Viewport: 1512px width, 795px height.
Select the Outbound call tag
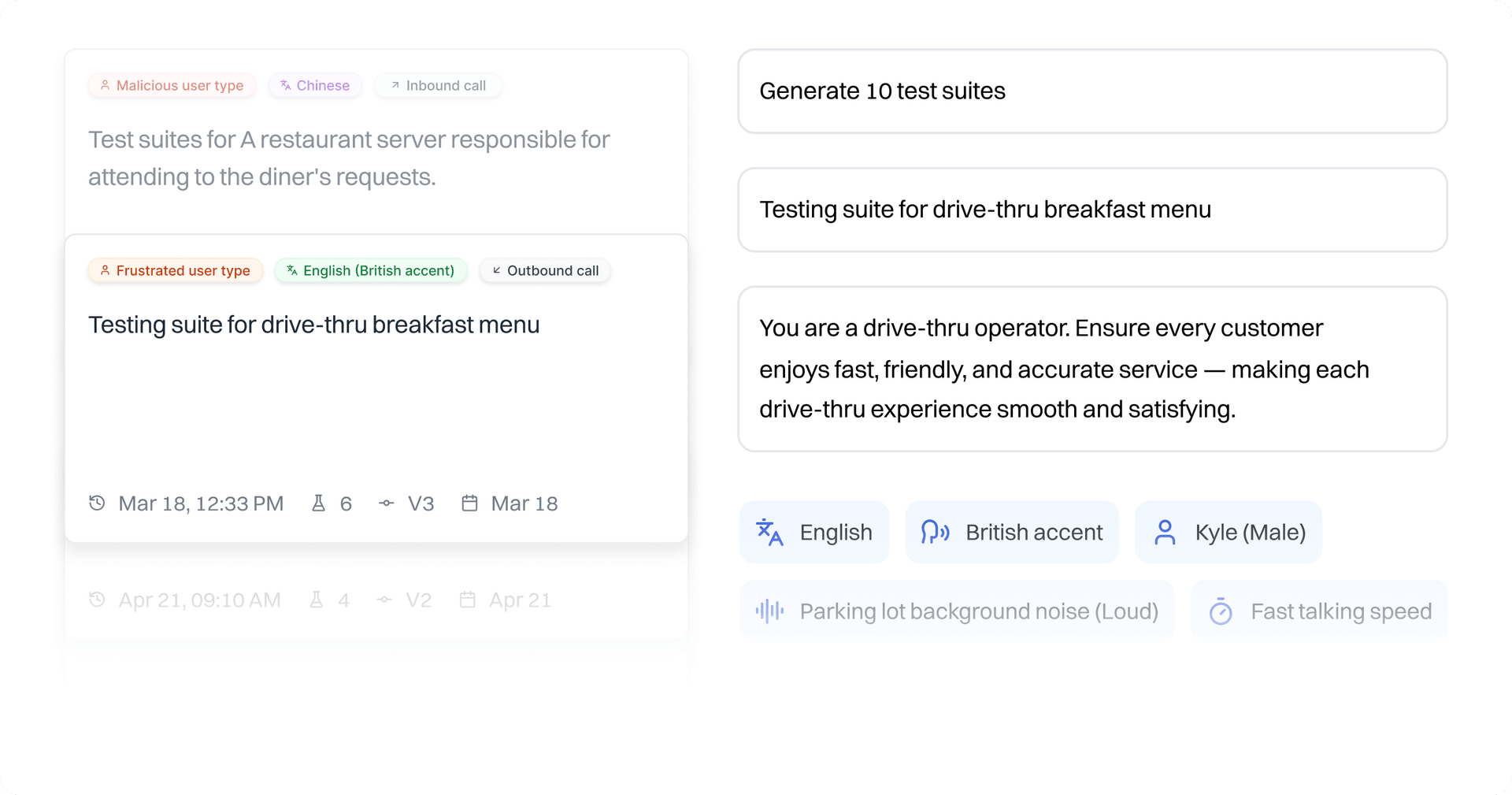pyautogui.click(x=544, y=270)
